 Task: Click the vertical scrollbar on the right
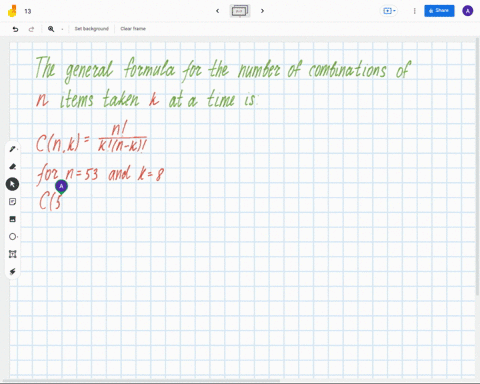pos(478,167)
